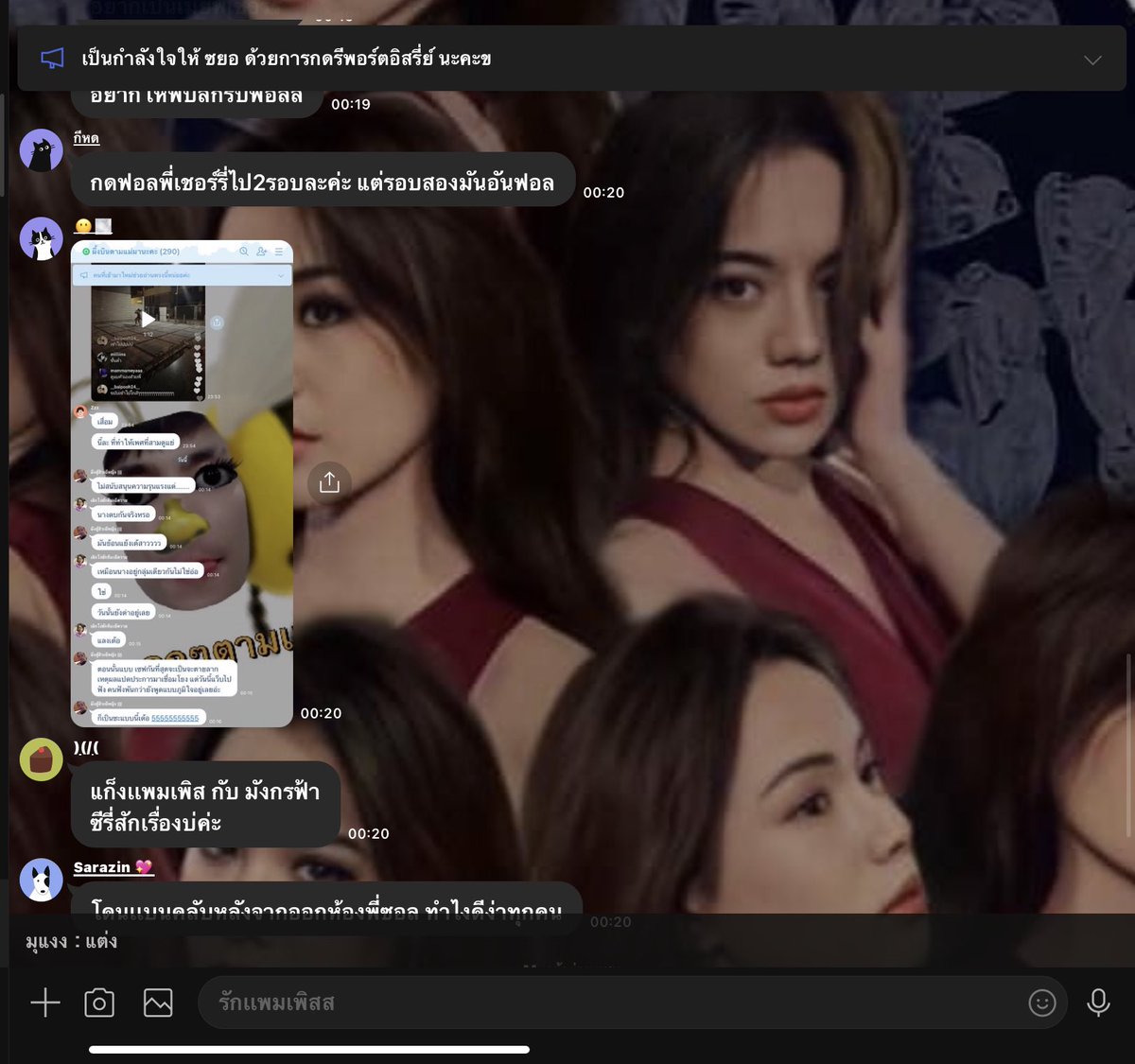Select Sarazin's message about โดนแบนคลับ
1135x1064 pixels.
(x=326, y=909)
